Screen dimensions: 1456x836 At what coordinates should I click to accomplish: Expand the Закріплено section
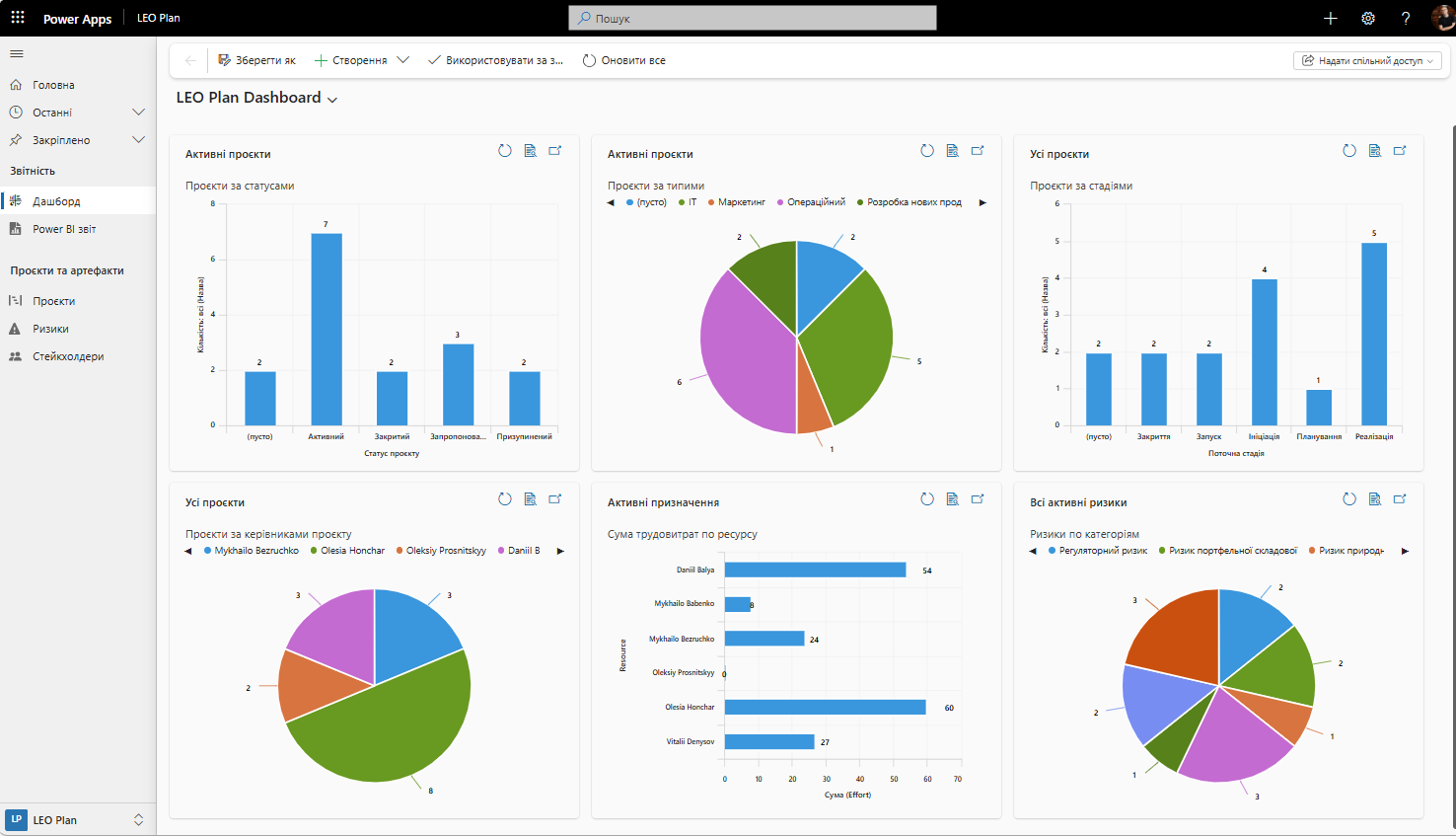[x=139, y=140]
